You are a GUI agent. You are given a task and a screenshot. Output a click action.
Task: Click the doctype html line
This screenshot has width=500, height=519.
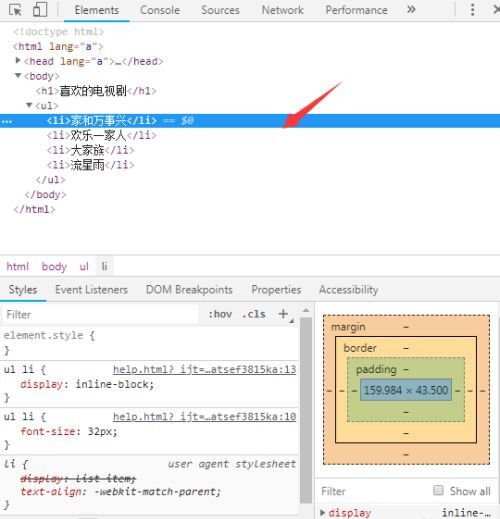(x=58, y=32)
